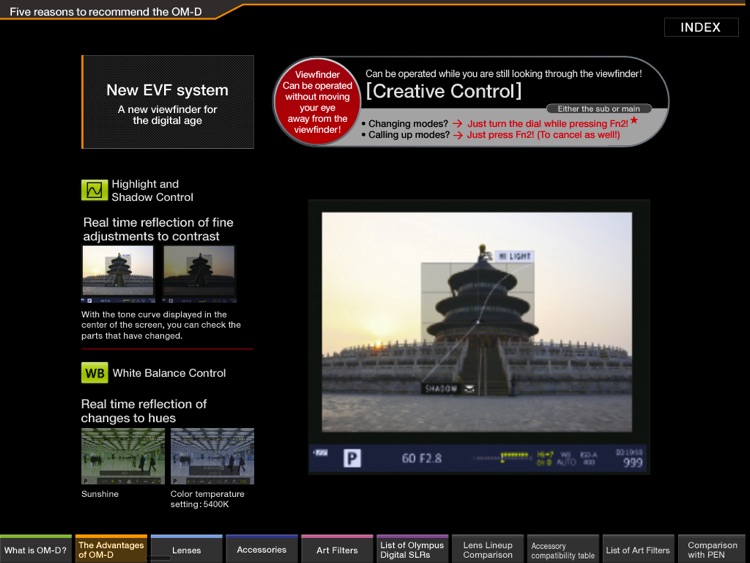Open the 'What is OM-D?' tab
Image resolution: width=750 pixels, height=563 pixels.
tap(36, 549)
